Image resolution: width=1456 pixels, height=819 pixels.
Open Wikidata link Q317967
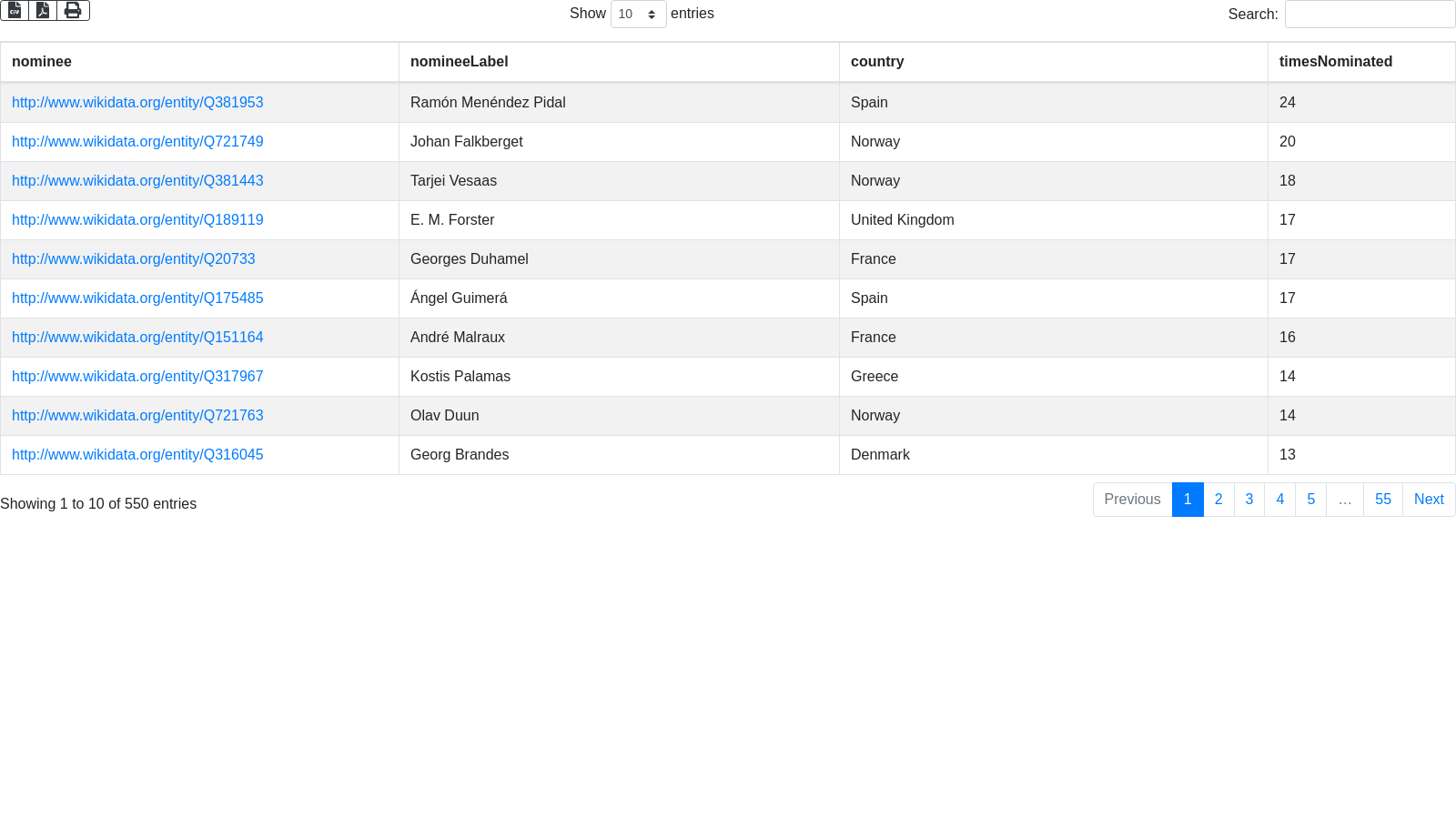tap(137, 377)
